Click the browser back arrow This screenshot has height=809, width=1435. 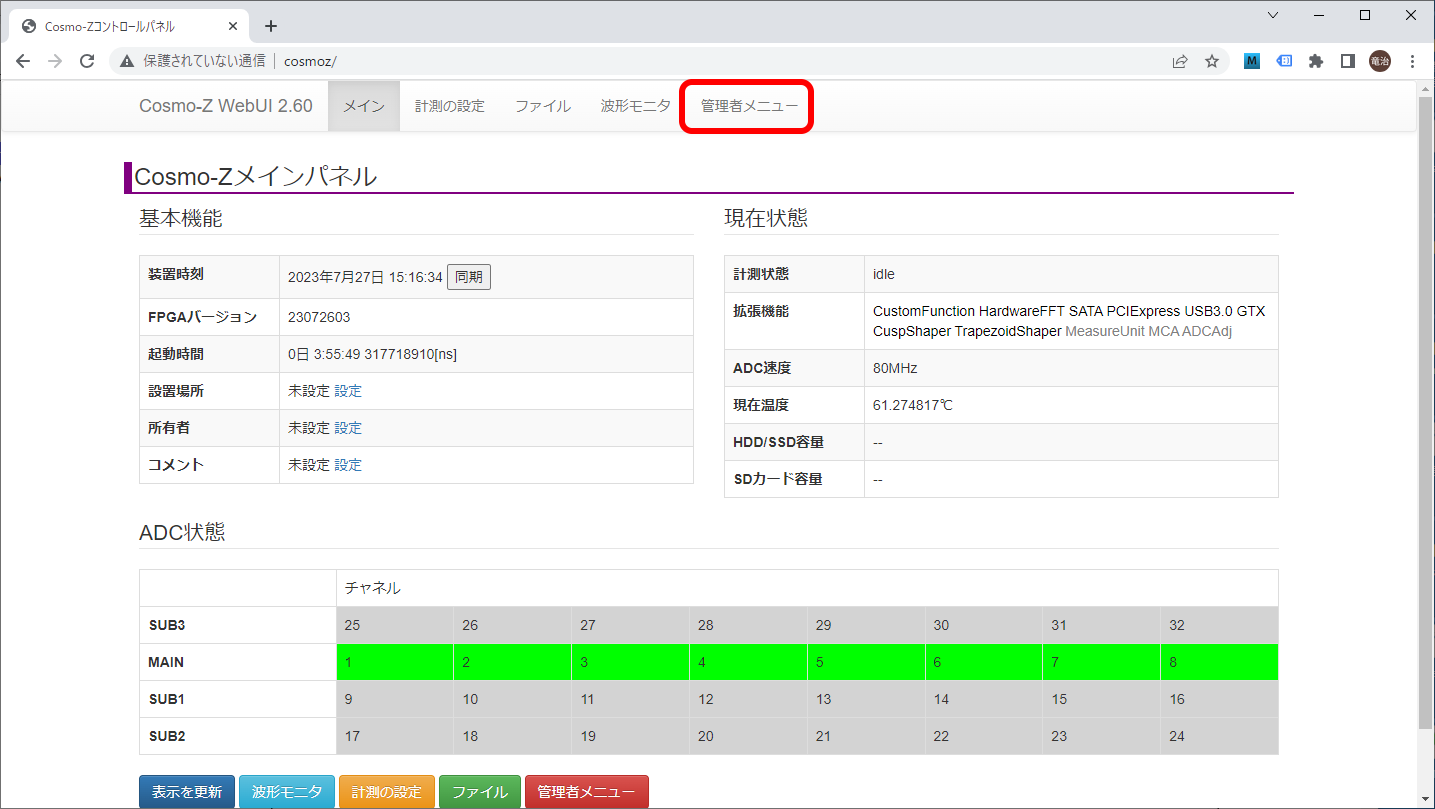click(23, 61)
